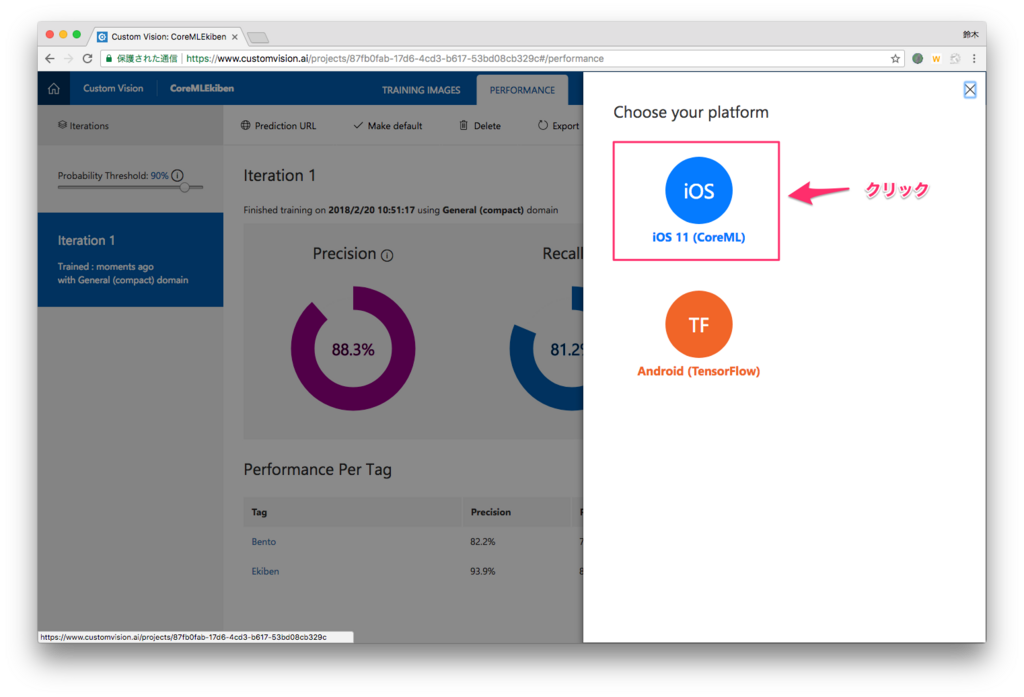The width and height of the screenshot is (1024, 697).
Task: Click the browser back arrow
Action: click(50, 59)
